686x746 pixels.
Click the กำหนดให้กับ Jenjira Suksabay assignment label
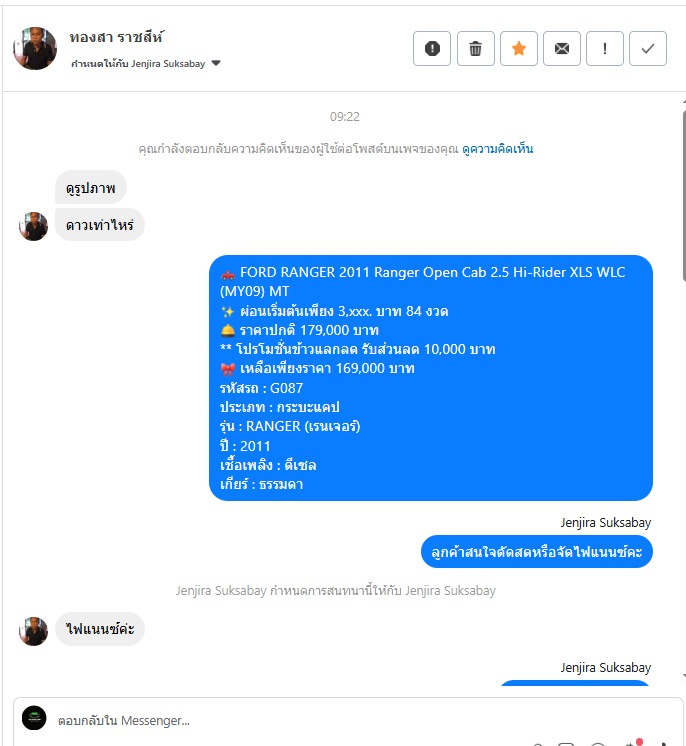[138, 63]
